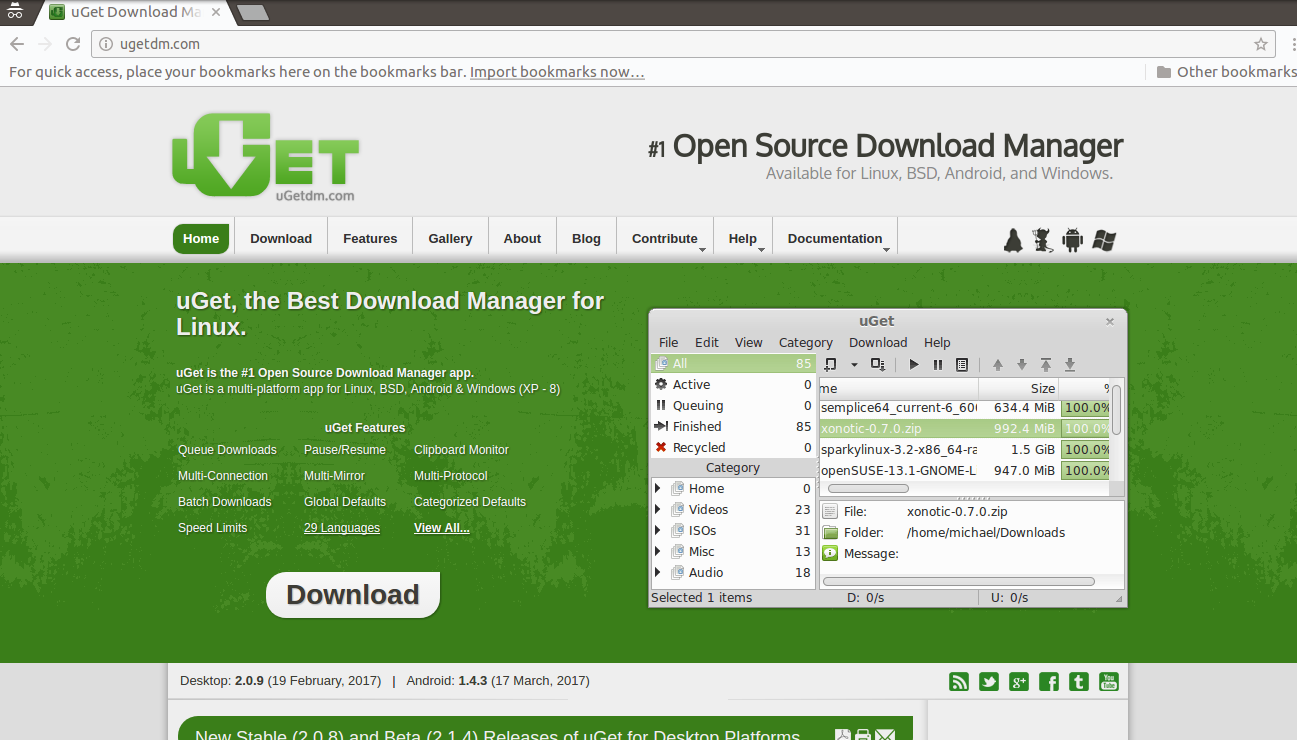Open the dropdown arrow beside New Download icon
The width and height of the screenshot is (1297, 740).
(854, 365)
